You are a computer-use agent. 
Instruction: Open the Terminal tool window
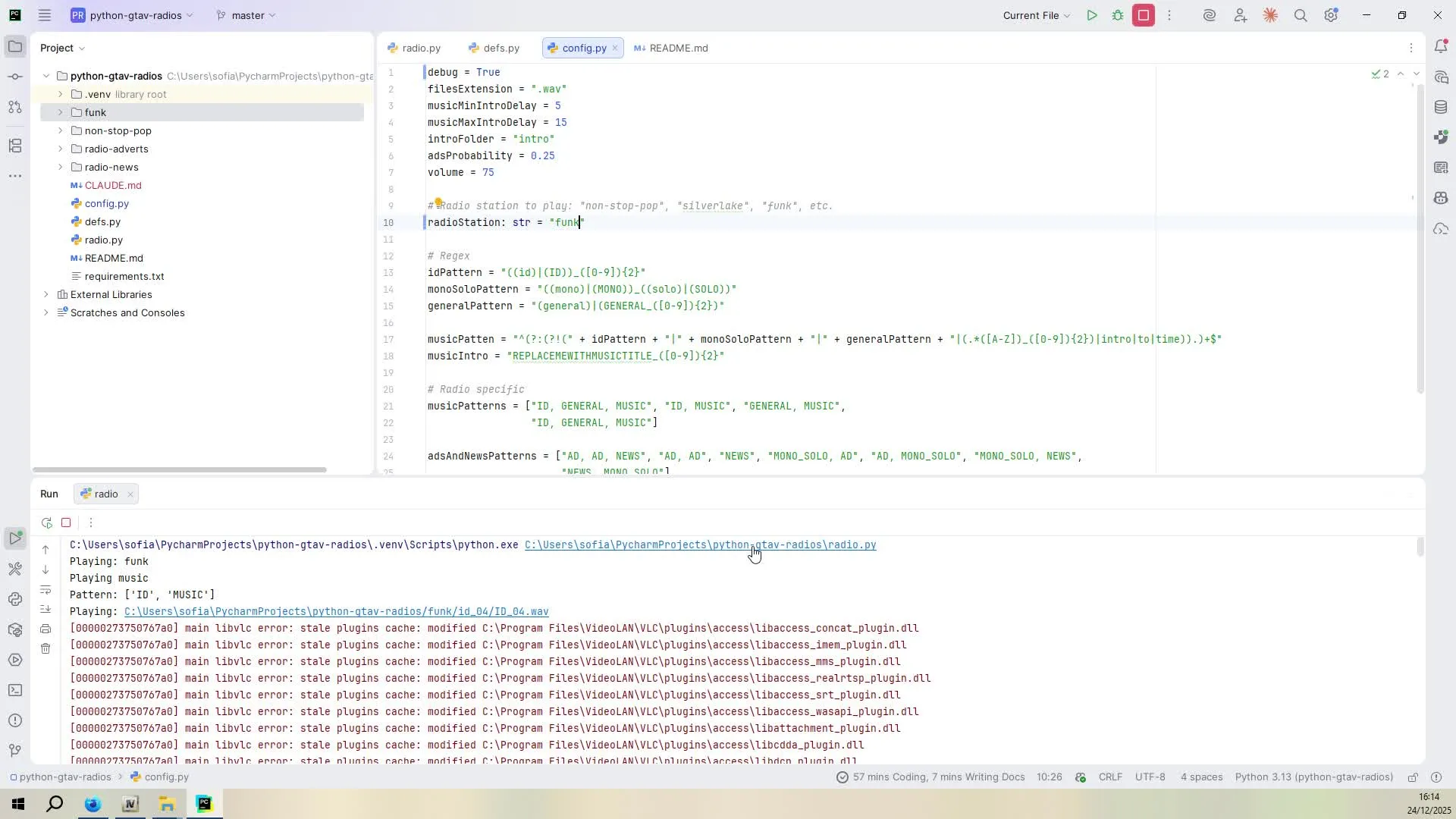click(15, 690)
